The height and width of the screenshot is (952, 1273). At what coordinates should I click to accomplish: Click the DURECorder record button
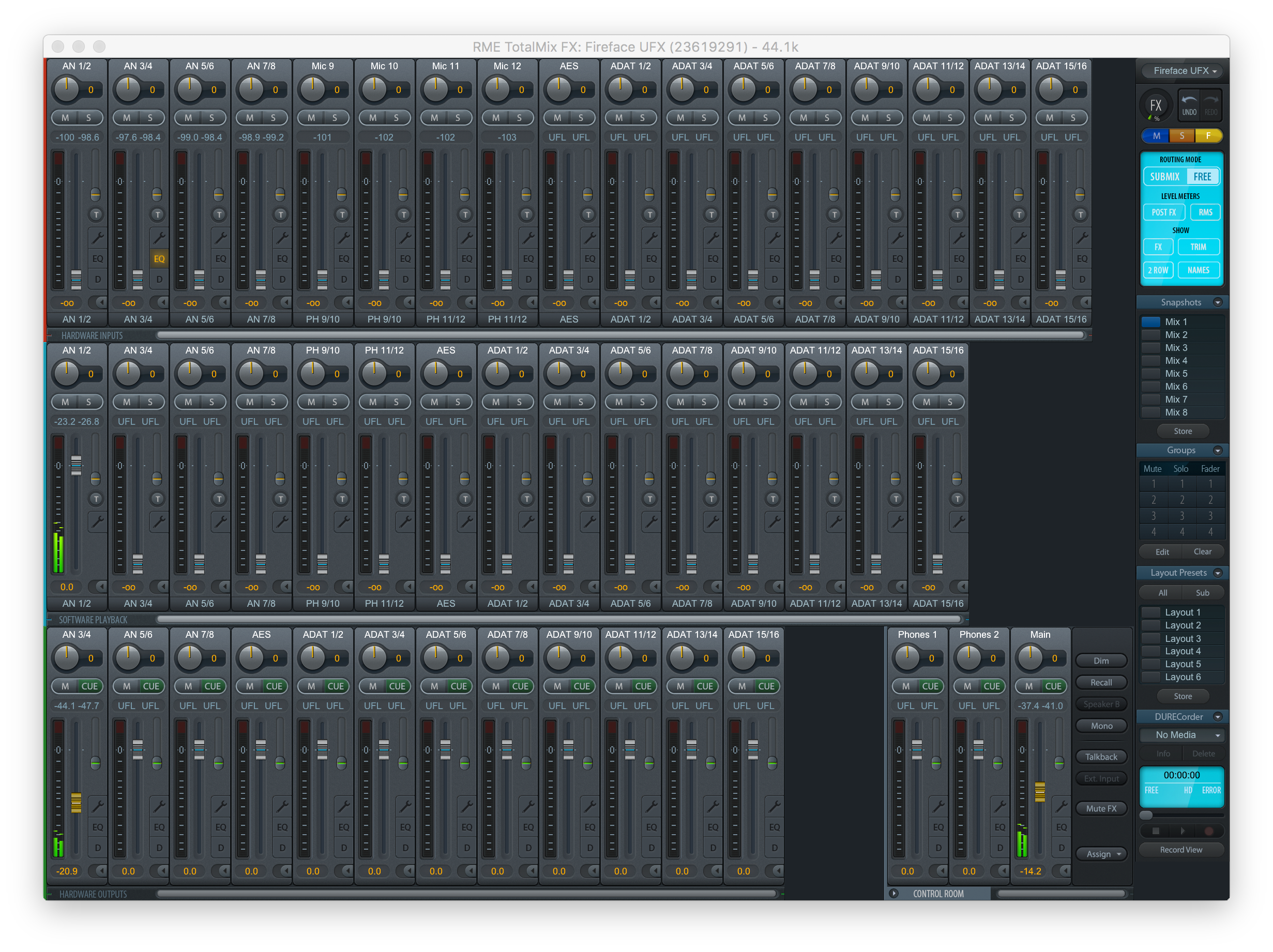pyautogui.click(x=1208, y=831)
